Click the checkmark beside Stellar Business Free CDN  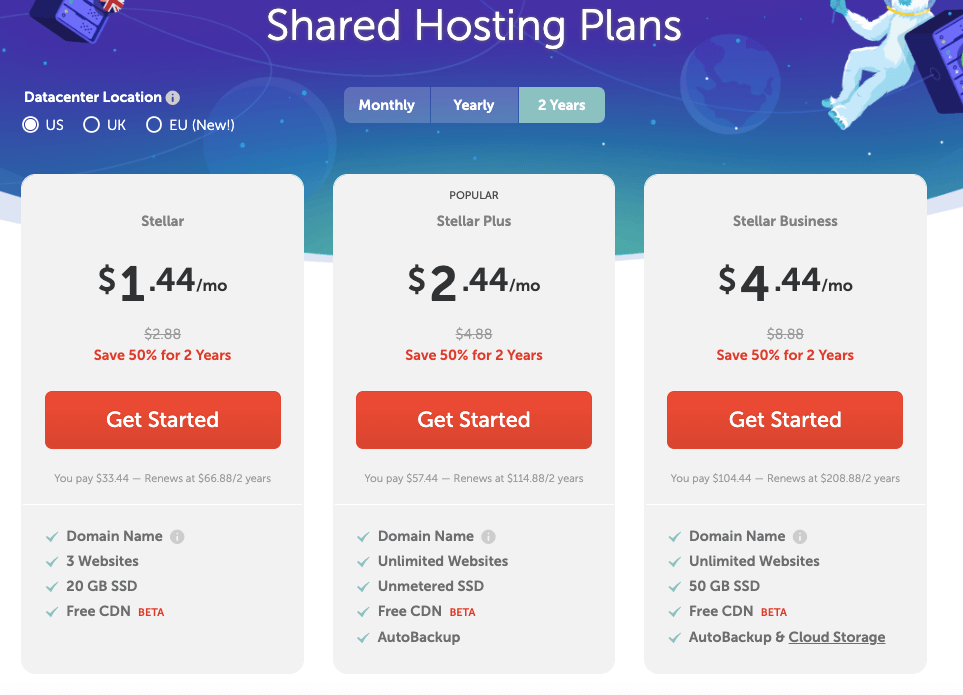coord(675,611)
